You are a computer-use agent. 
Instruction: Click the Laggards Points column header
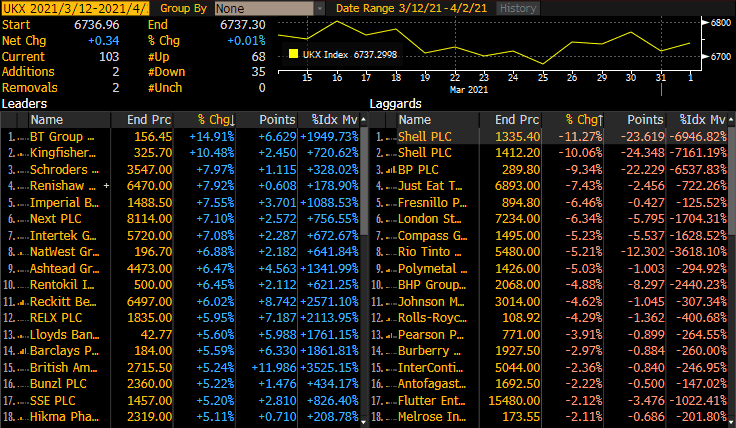[635, 120]
